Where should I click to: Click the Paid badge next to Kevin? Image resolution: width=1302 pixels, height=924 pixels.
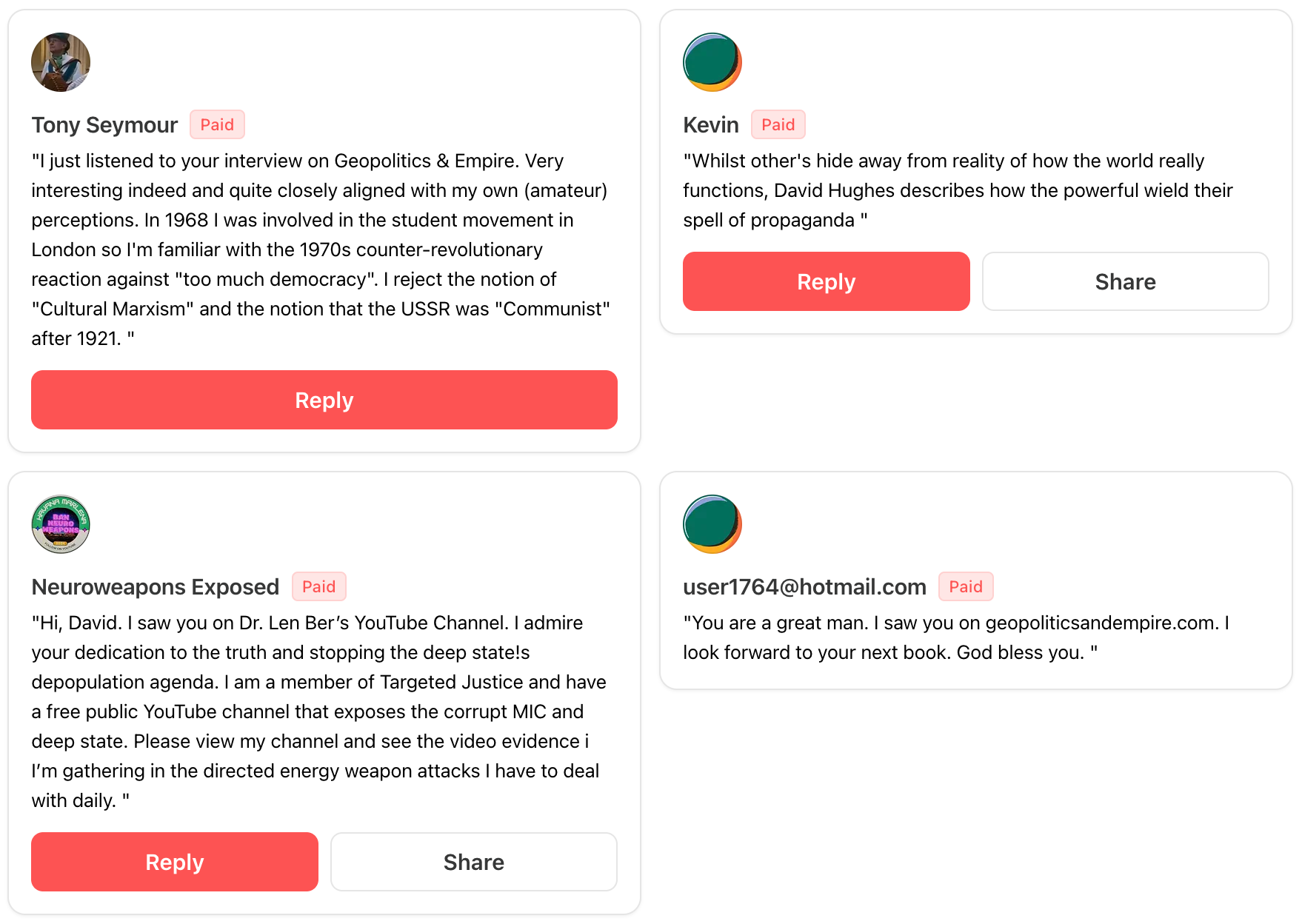point(778,124)
